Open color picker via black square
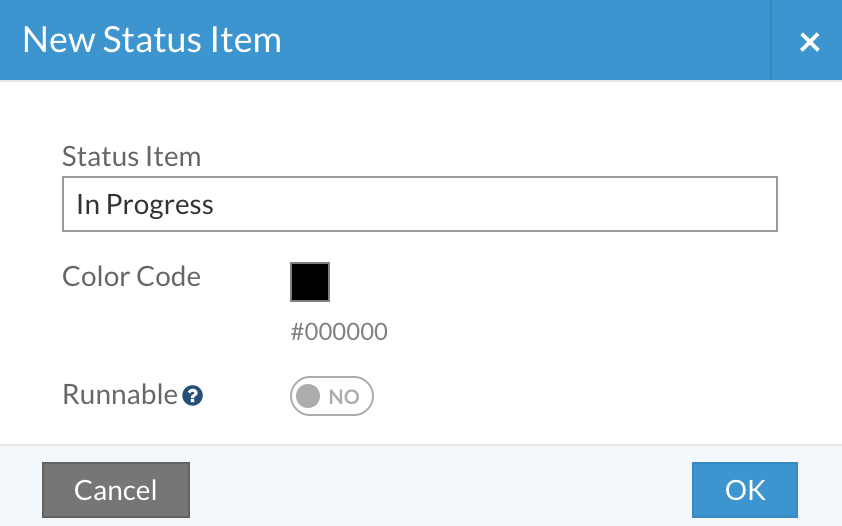This screenshot has height=526, width=842. (x=310, y=282)
